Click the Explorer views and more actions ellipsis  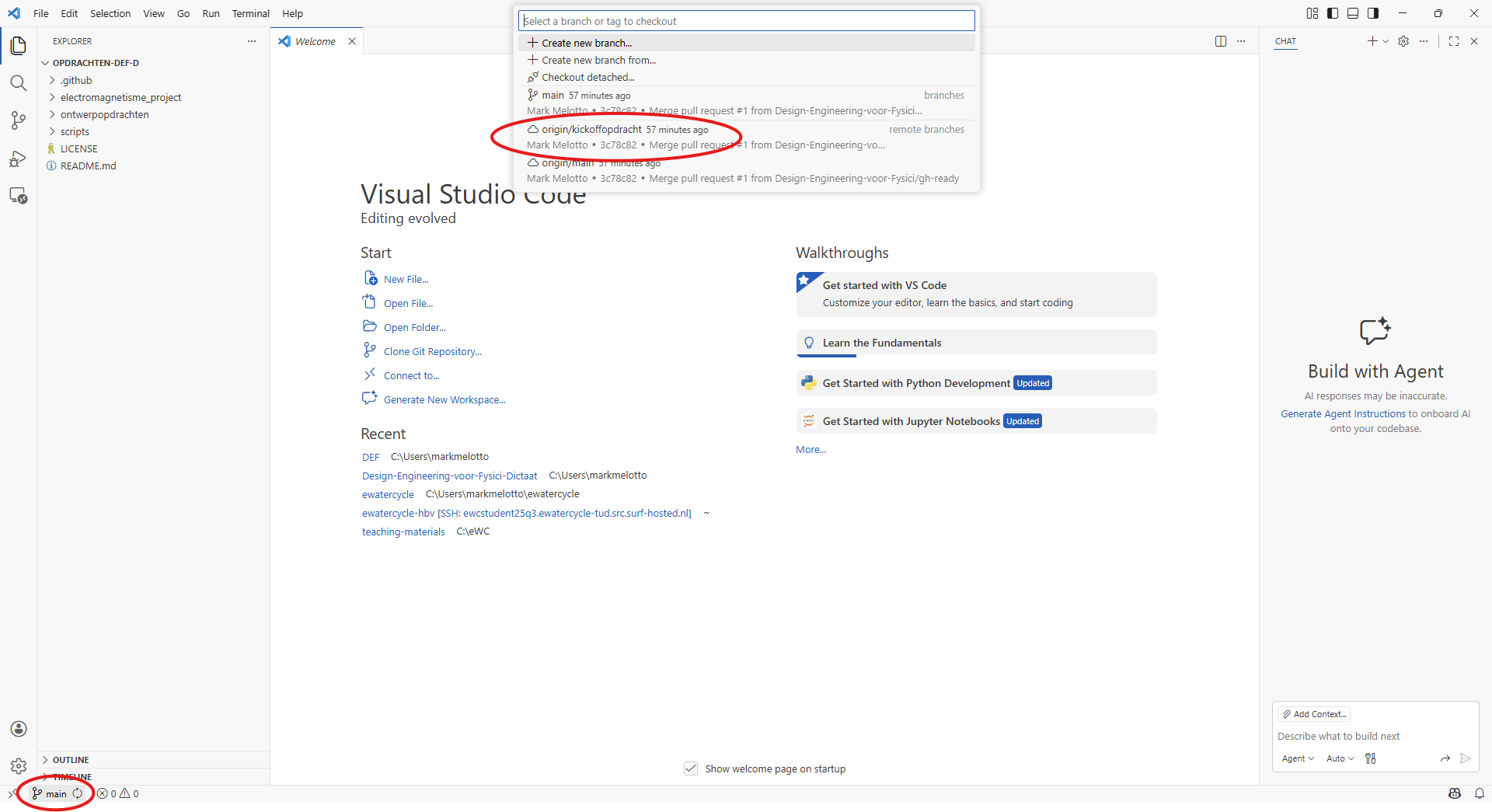click(252, 41)
